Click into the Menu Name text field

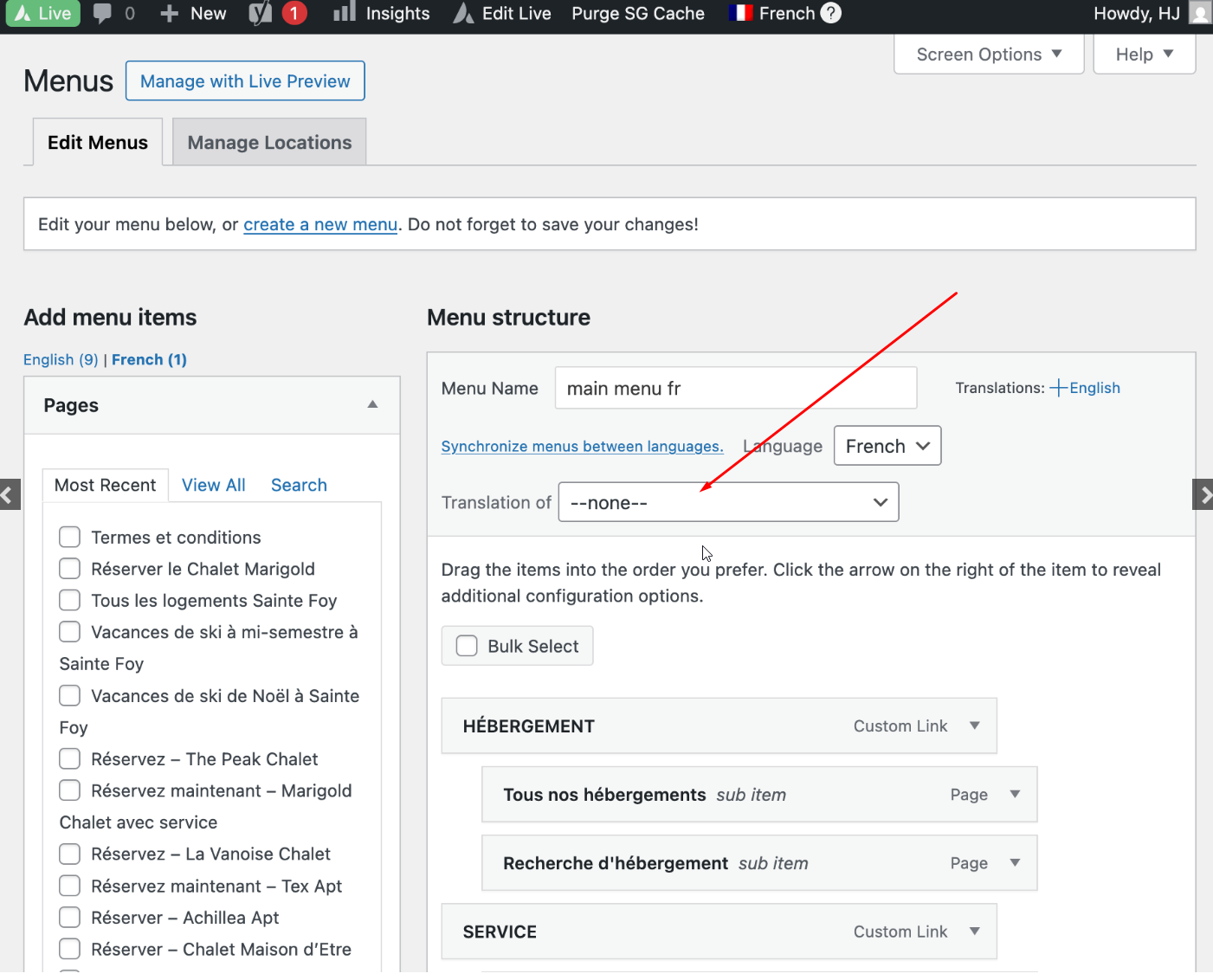(x=735, y=388)
